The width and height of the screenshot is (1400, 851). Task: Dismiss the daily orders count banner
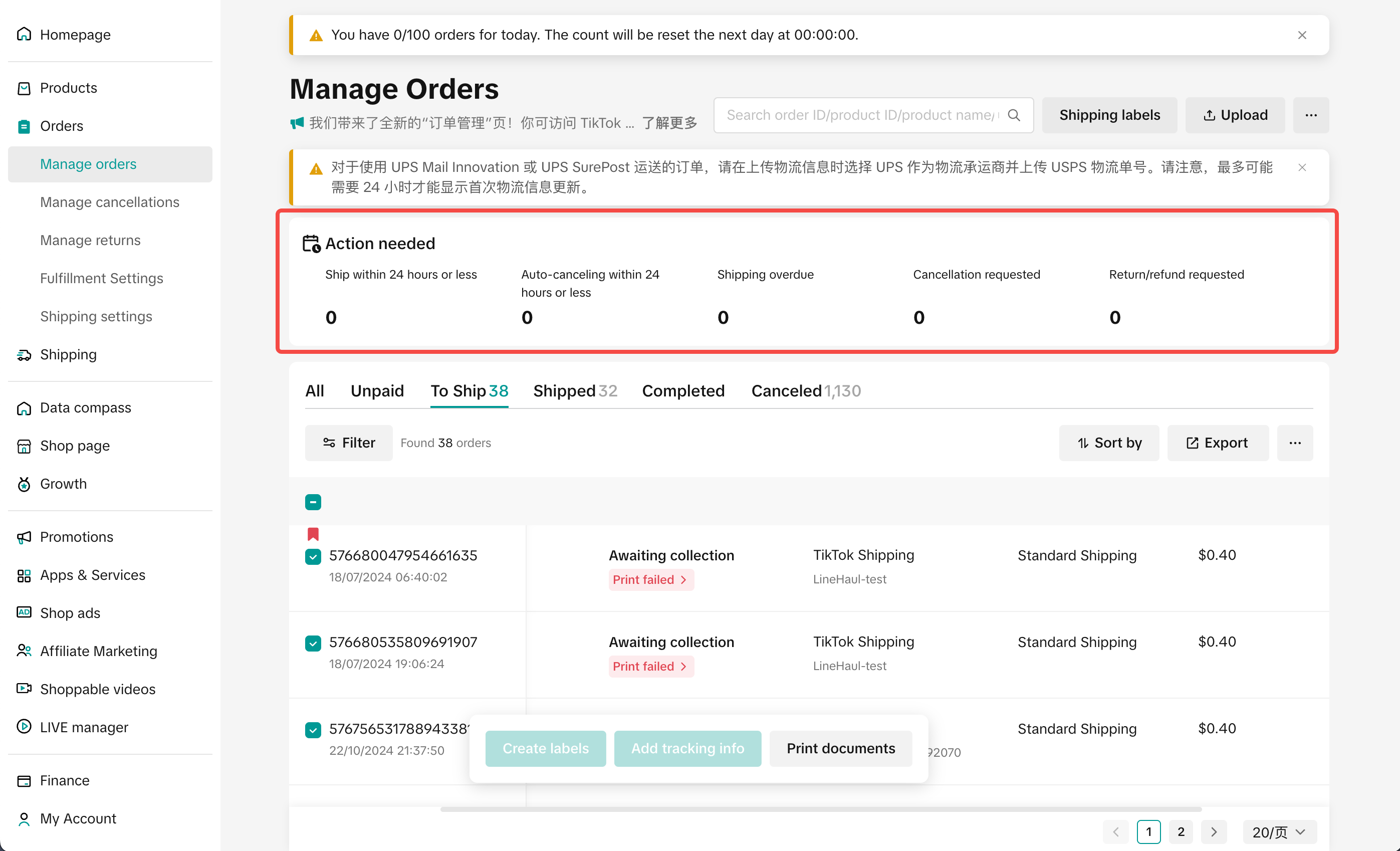click(1302, 35)
